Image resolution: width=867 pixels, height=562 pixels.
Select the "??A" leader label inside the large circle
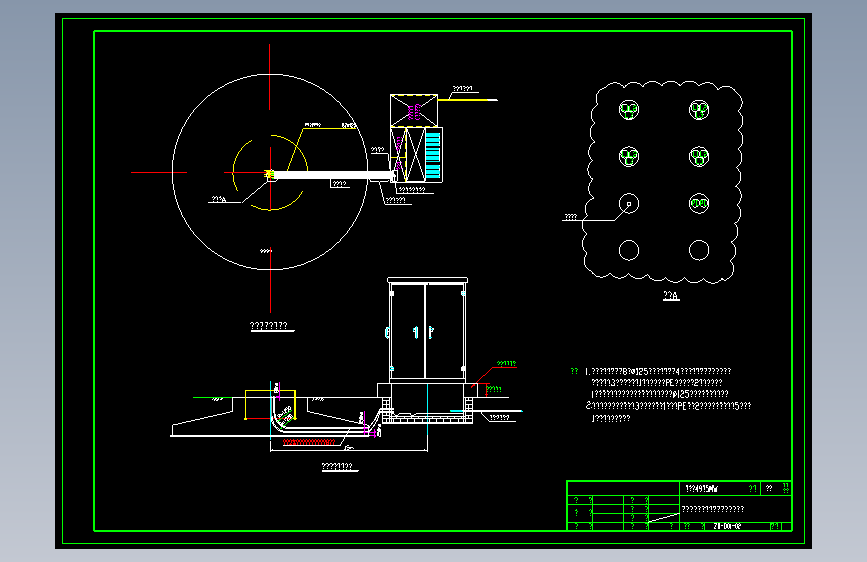click(x=219, y=199)
